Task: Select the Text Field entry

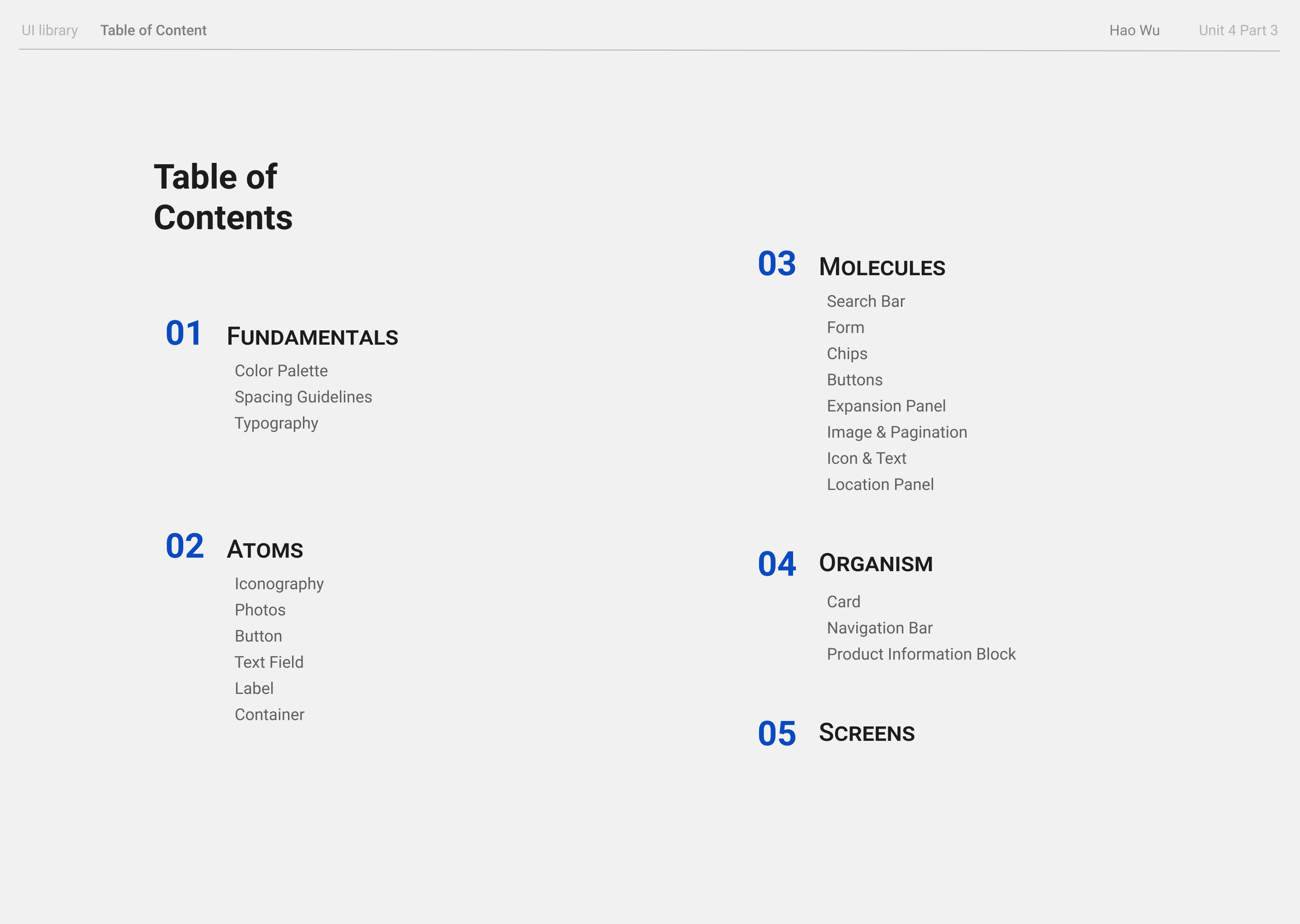Action: (x=269, y=662)
